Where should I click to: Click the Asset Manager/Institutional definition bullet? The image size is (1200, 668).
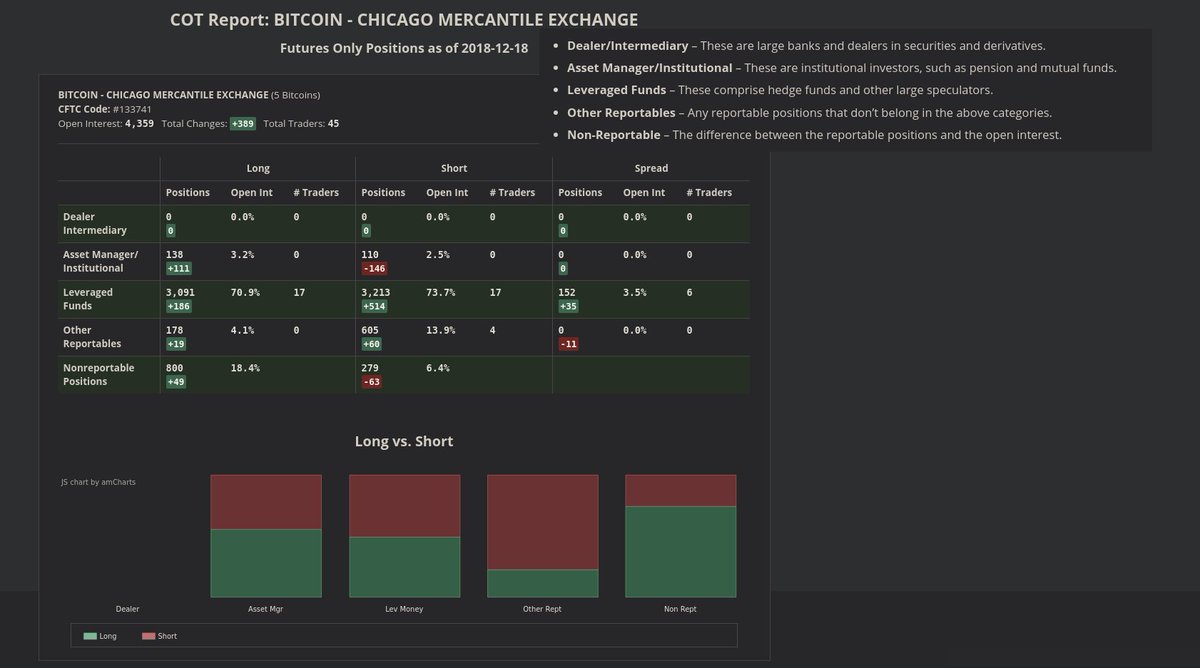pyautogui.click(x=841, y=68)
